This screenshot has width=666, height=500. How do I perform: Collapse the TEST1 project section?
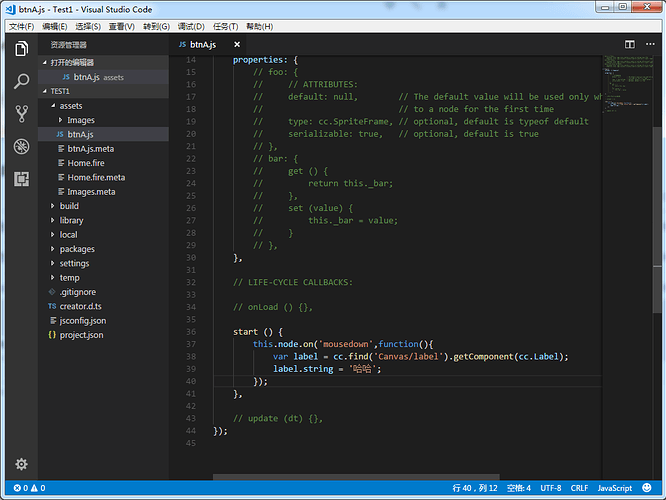[x=44, y=91]
